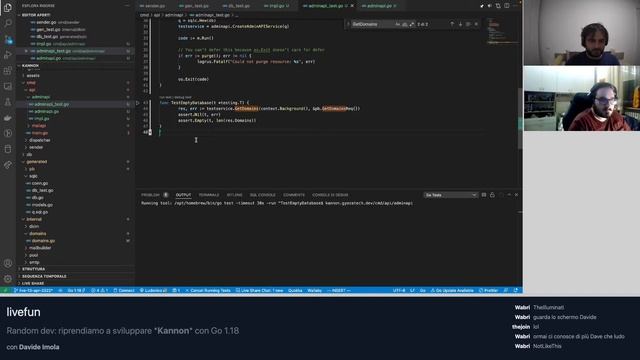Open the Docker view in activity bar
The image size is (640, 360).
pyautogui.click(x=8, y=118)
